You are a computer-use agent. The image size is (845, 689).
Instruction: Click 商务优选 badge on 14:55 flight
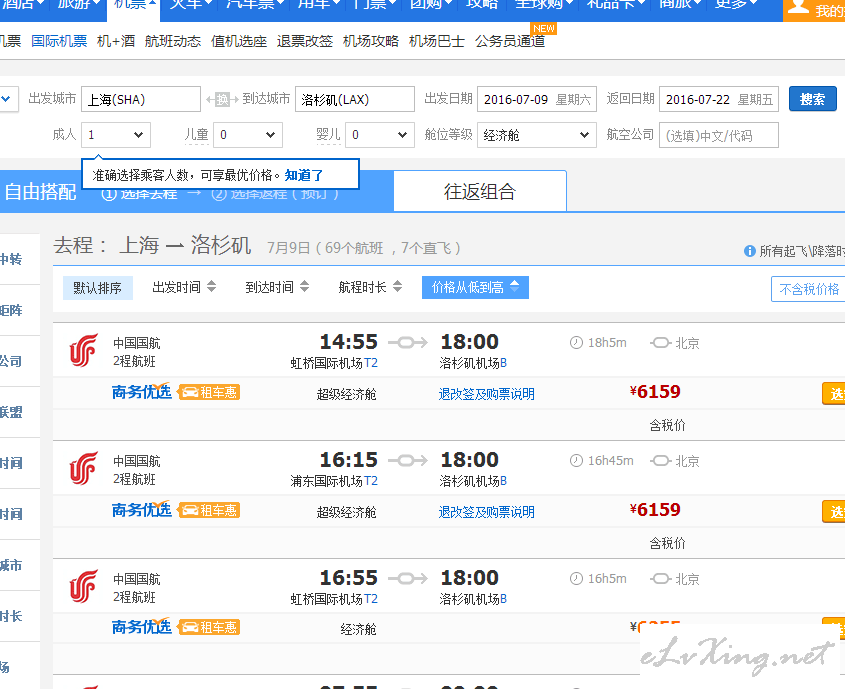142,392
